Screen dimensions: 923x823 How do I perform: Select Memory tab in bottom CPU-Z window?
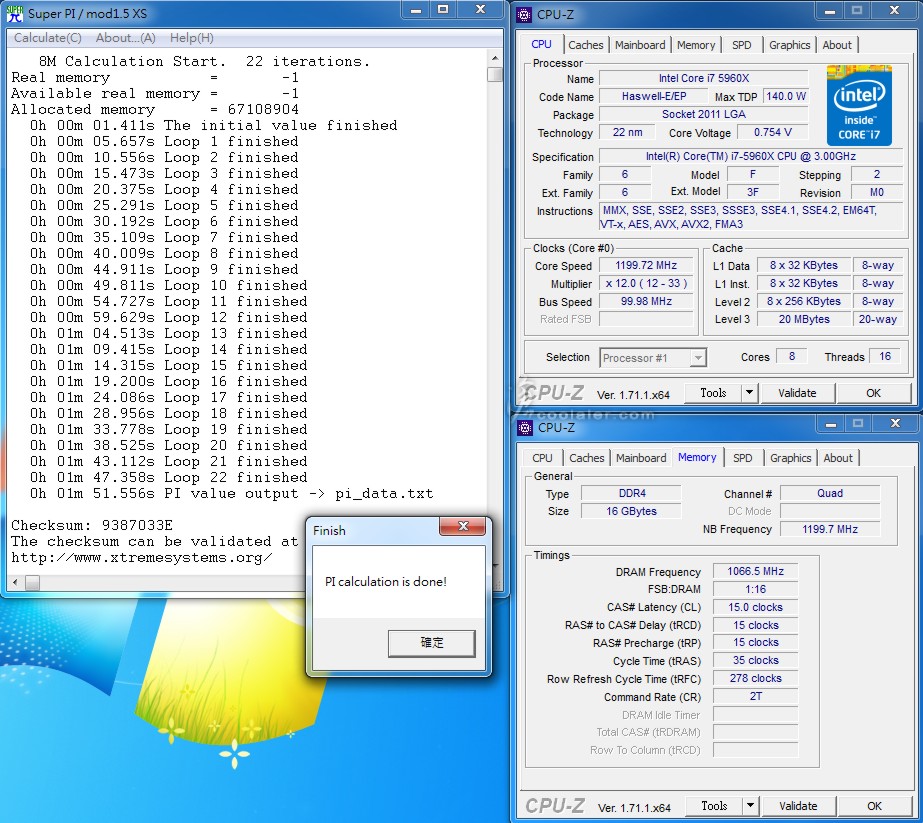click(697, 457)
